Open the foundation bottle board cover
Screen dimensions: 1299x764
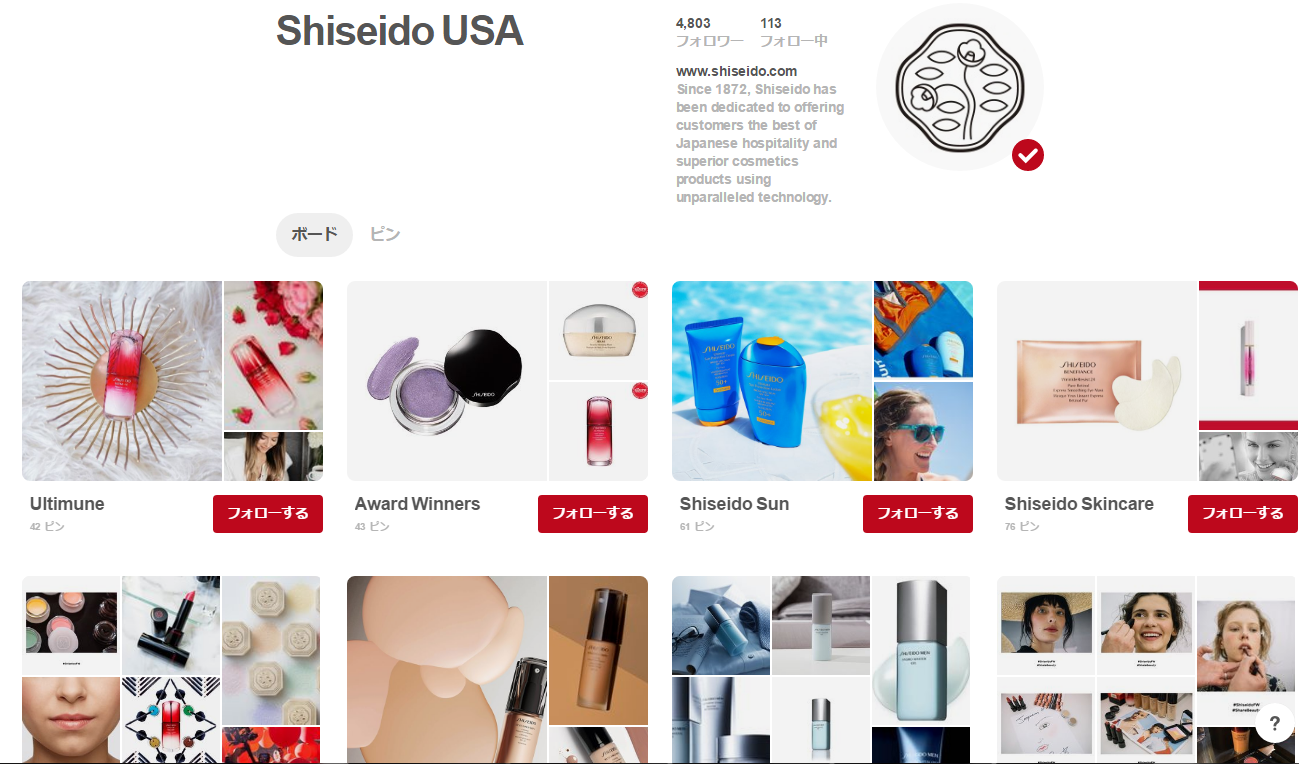click(447, 670)
